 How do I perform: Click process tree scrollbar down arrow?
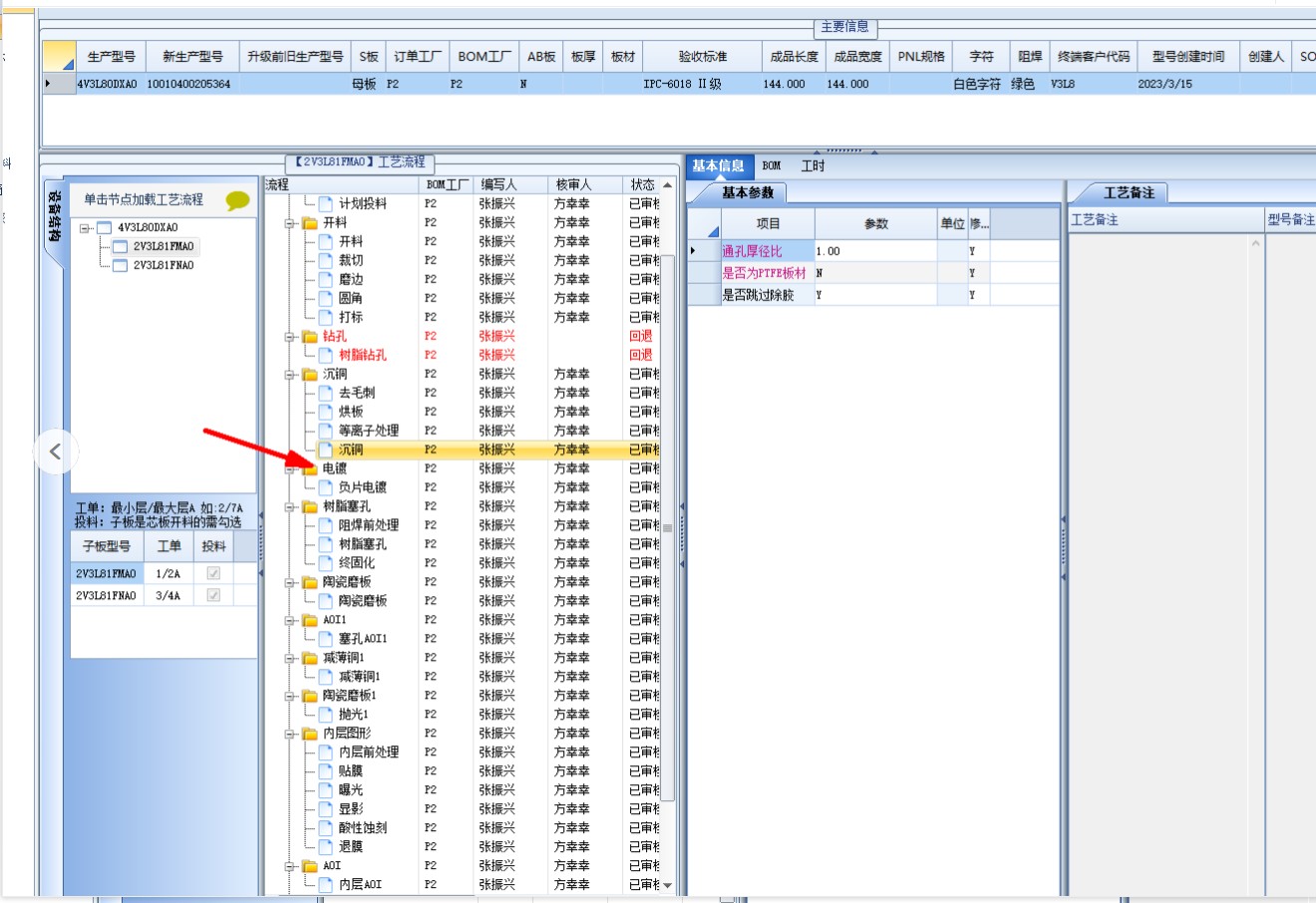coord(667,885)
